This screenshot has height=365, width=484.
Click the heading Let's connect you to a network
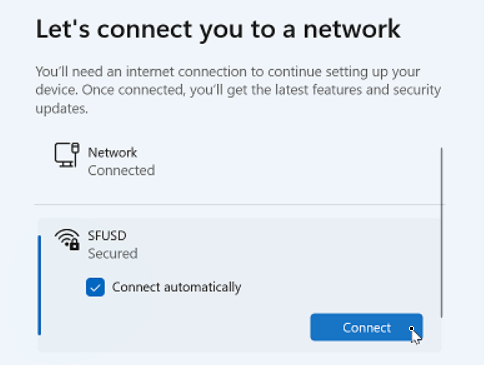coord(218,29)
